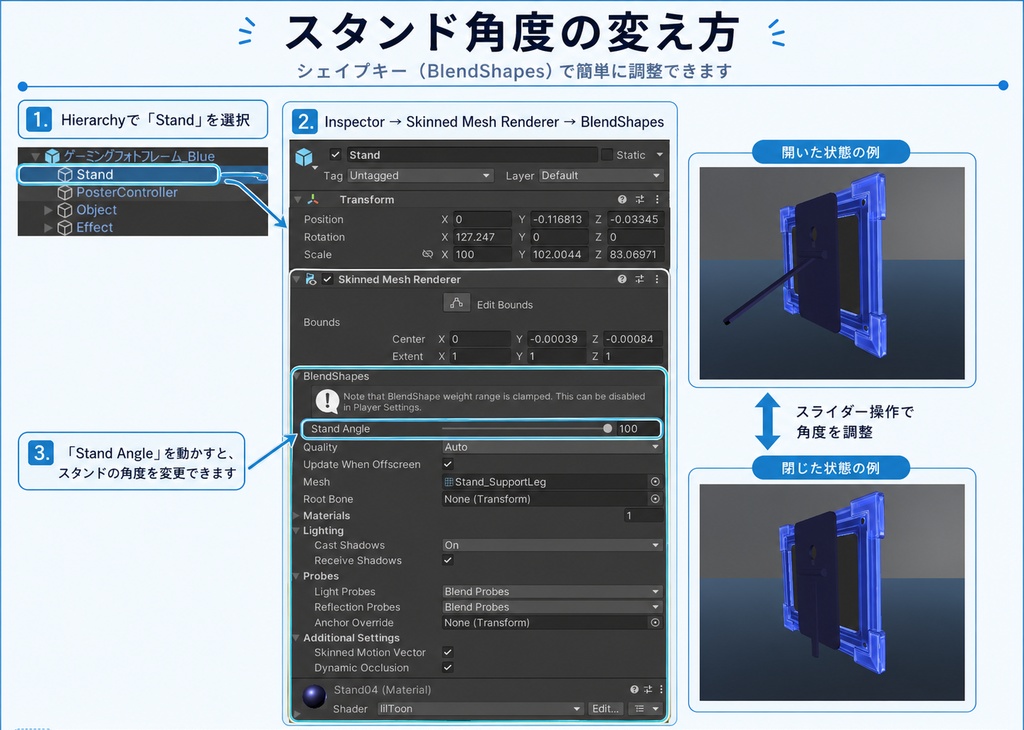Click the Edit Bounds button
Screen dimensions: 1024x730
(x=456, y=303)
